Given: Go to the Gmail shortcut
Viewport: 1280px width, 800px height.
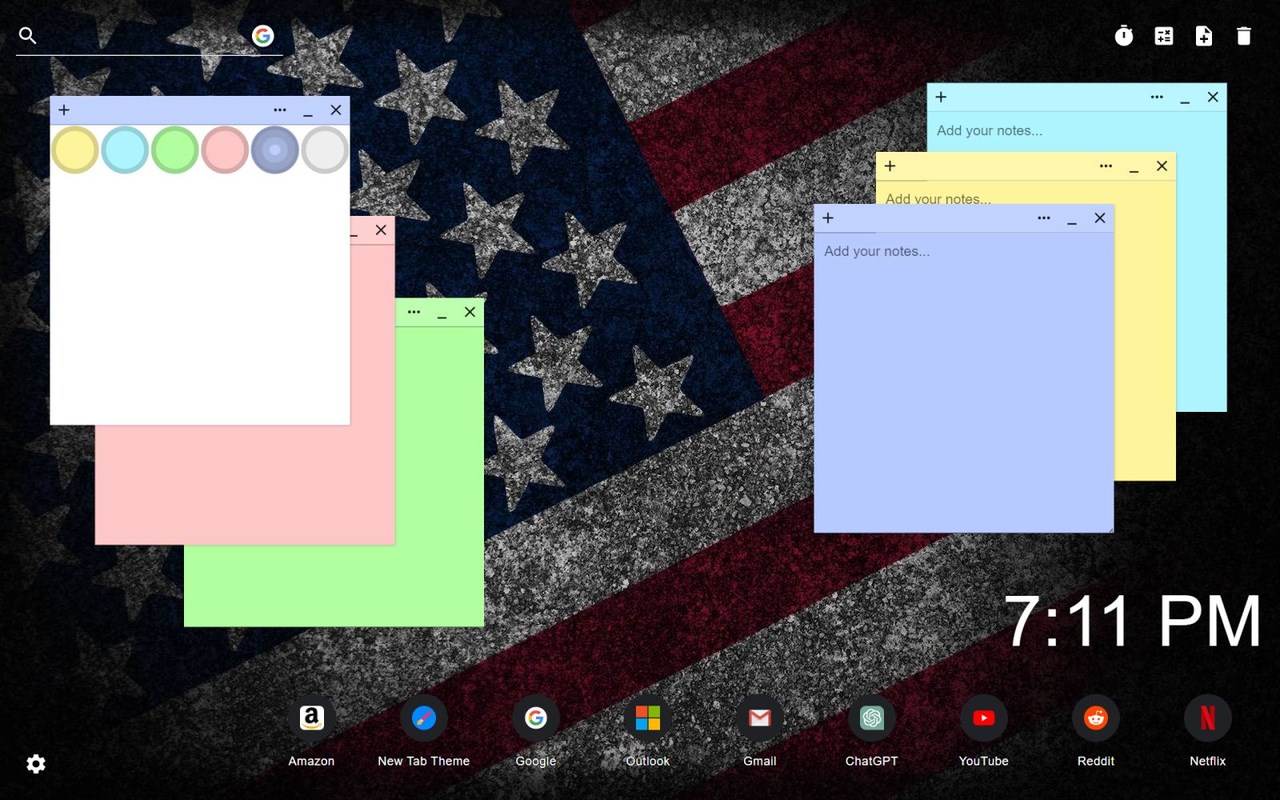Looking at the screenshot, I should pyautogui.click(x=760, y=718).
